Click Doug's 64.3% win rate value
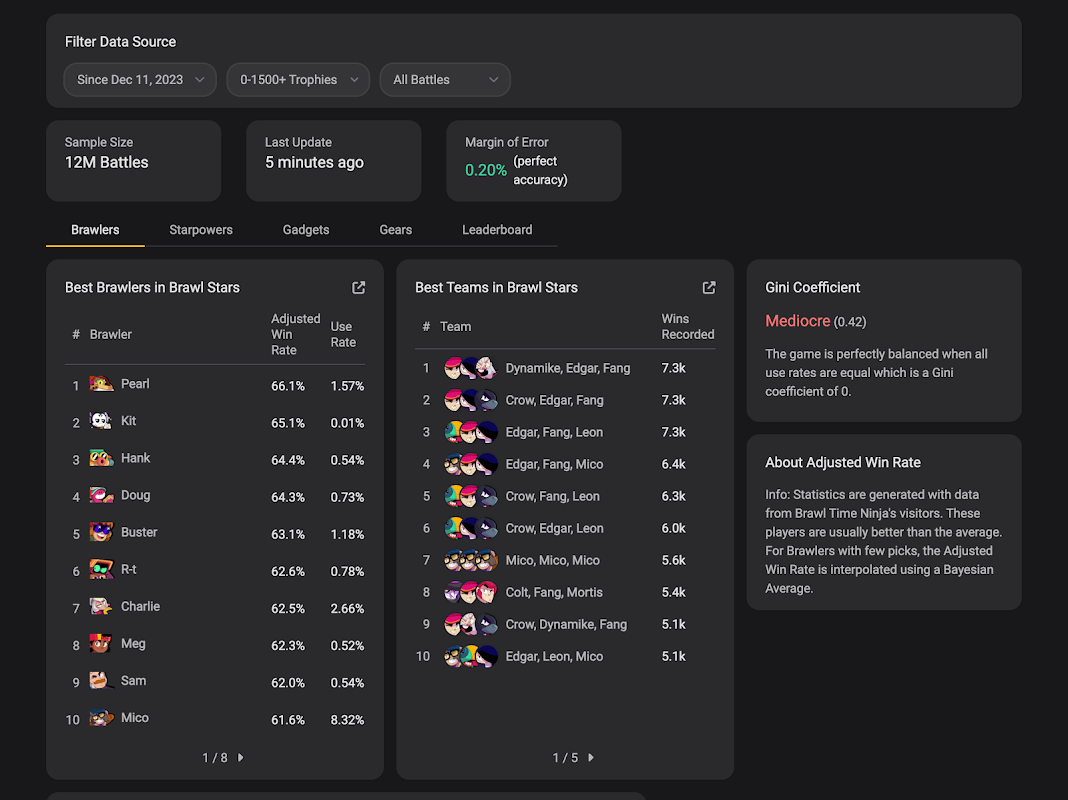Screen dimensions: 1068x800 tap(288, 497)
